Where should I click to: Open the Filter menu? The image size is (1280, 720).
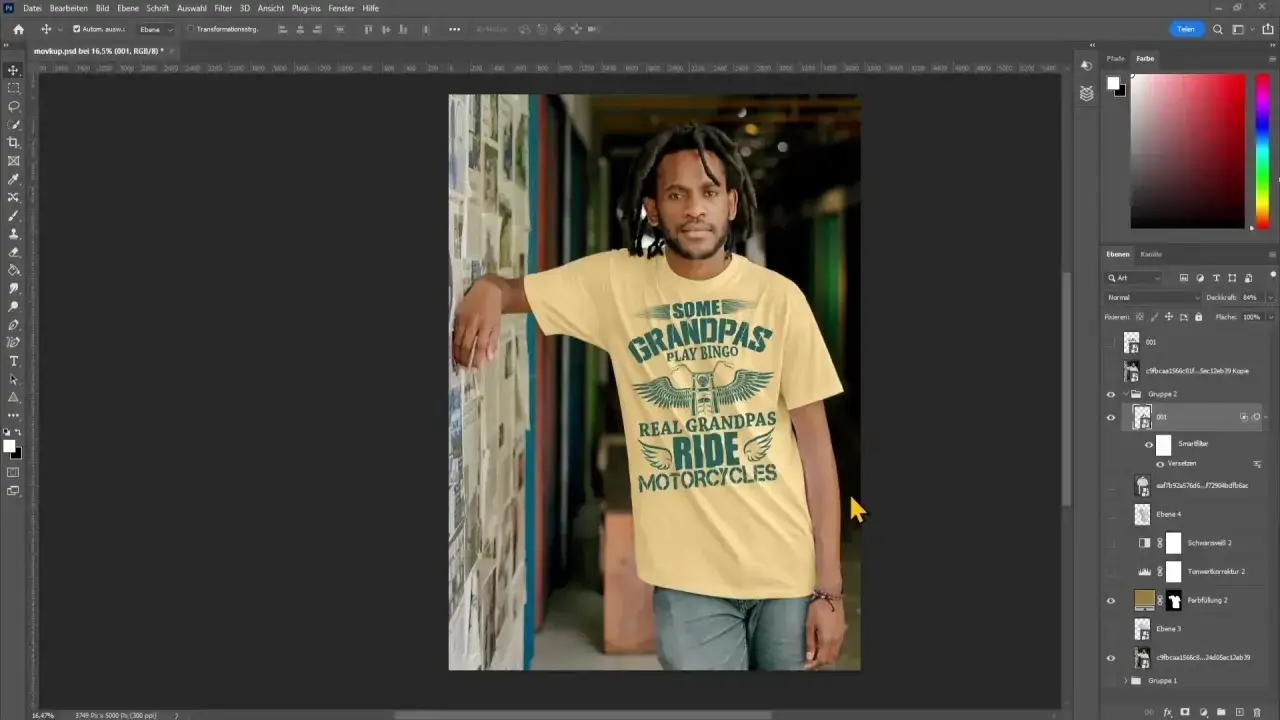tap(223, 8)
